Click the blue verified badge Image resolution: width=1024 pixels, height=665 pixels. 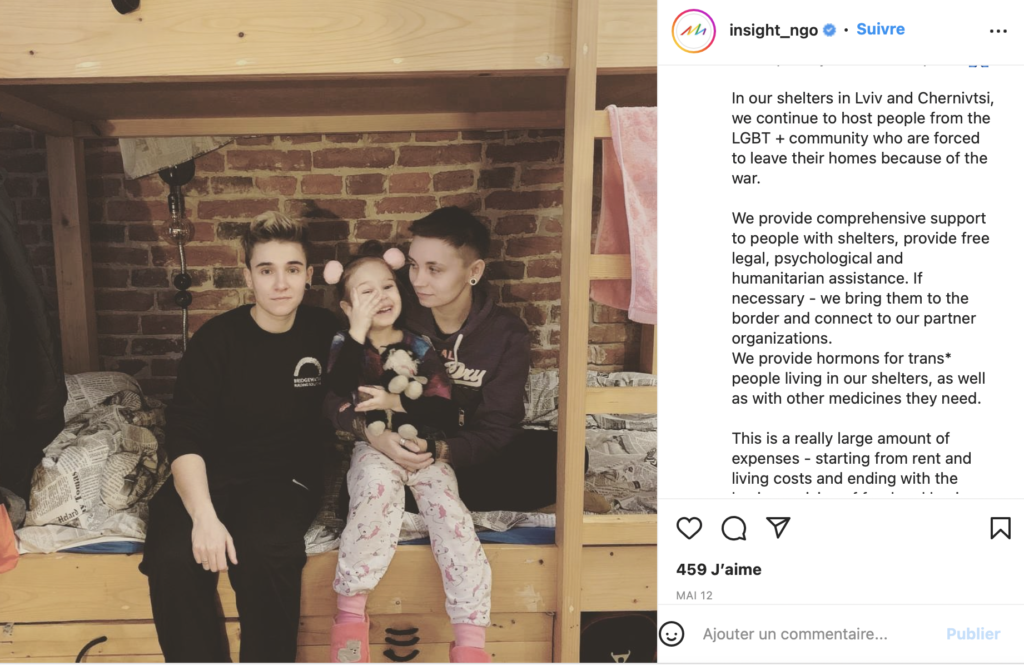pos(829,30)
